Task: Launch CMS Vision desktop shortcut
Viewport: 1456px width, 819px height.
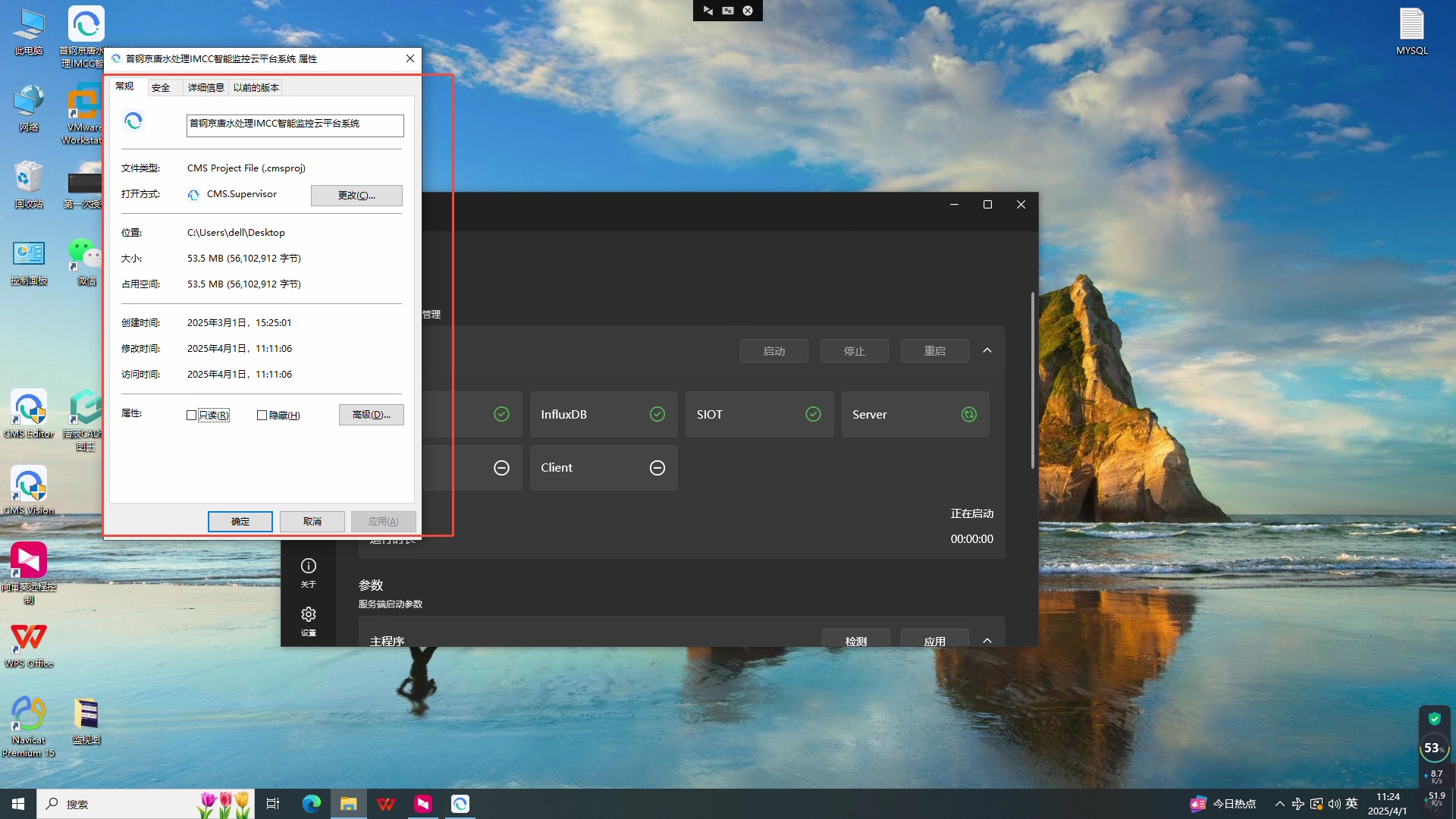Action: (x=29, y=491)
